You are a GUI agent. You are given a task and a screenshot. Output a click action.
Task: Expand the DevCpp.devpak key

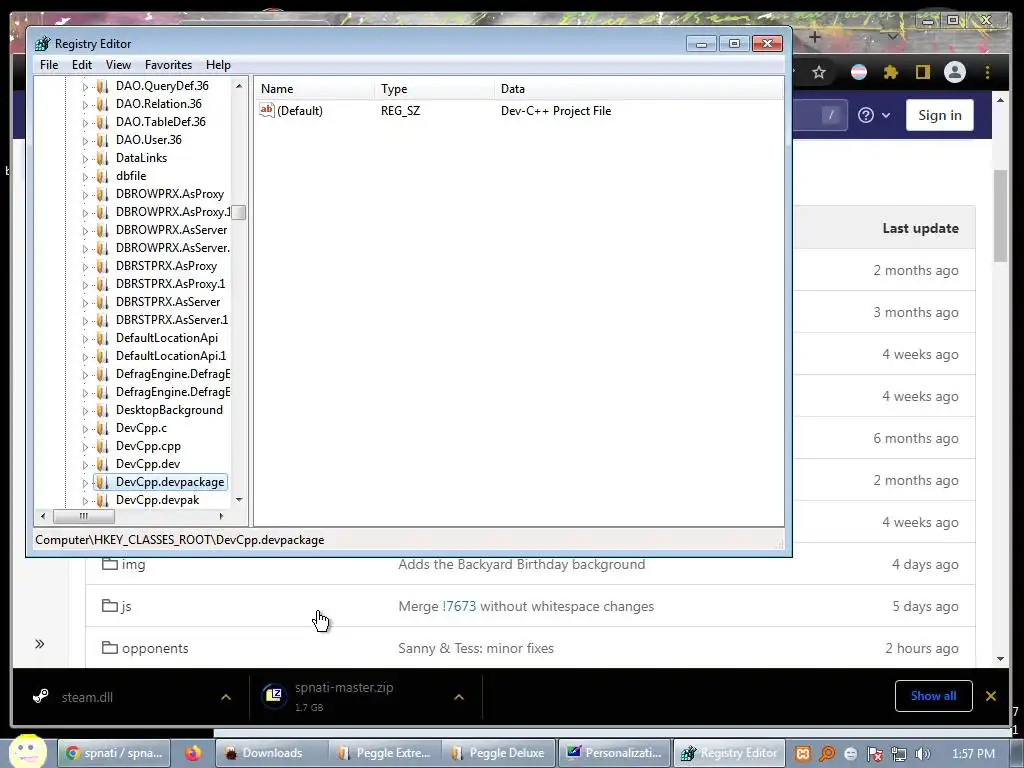click(85, 500)
